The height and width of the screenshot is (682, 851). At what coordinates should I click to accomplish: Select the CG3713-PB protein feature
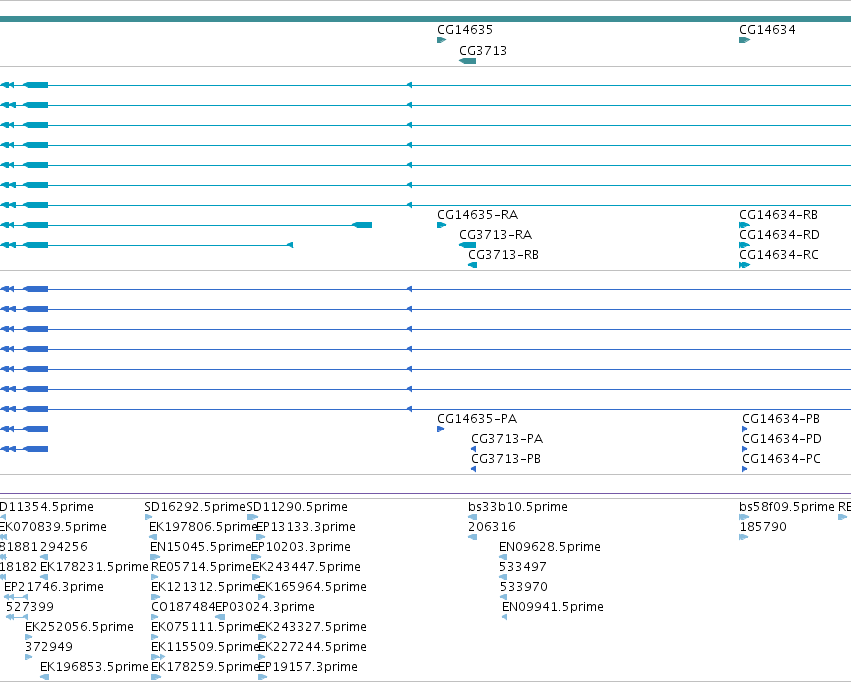pos(474,469)
